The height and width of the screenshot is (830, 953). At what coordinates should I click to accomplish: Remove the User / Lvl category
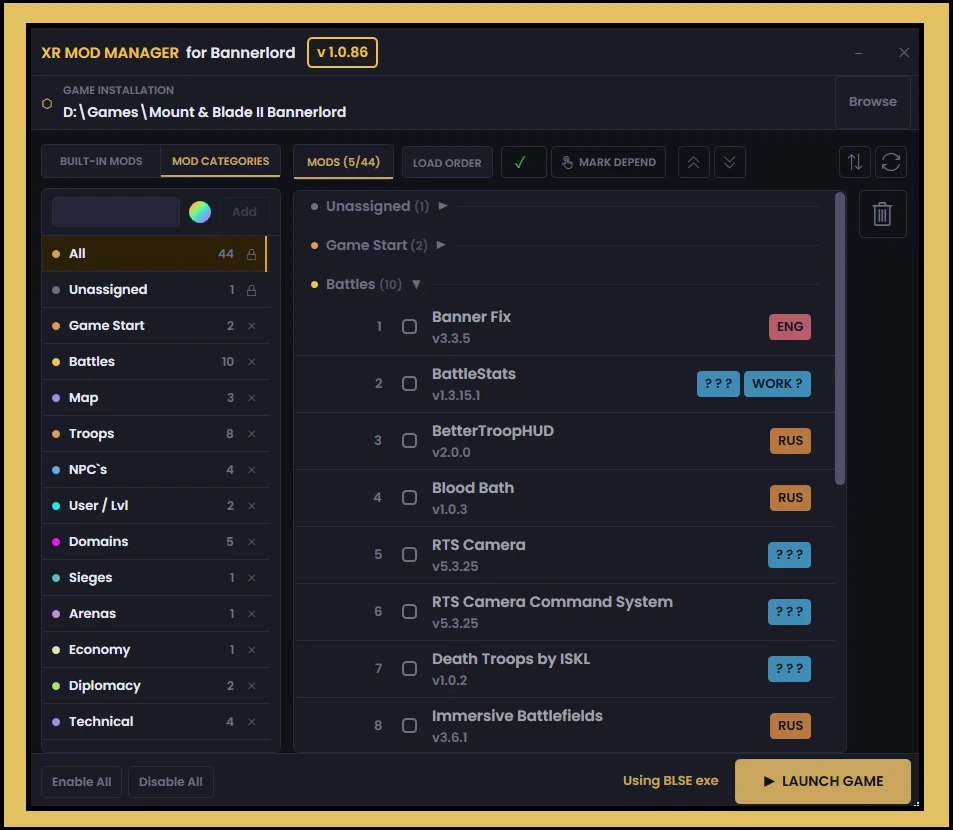(x=252, y=506)
